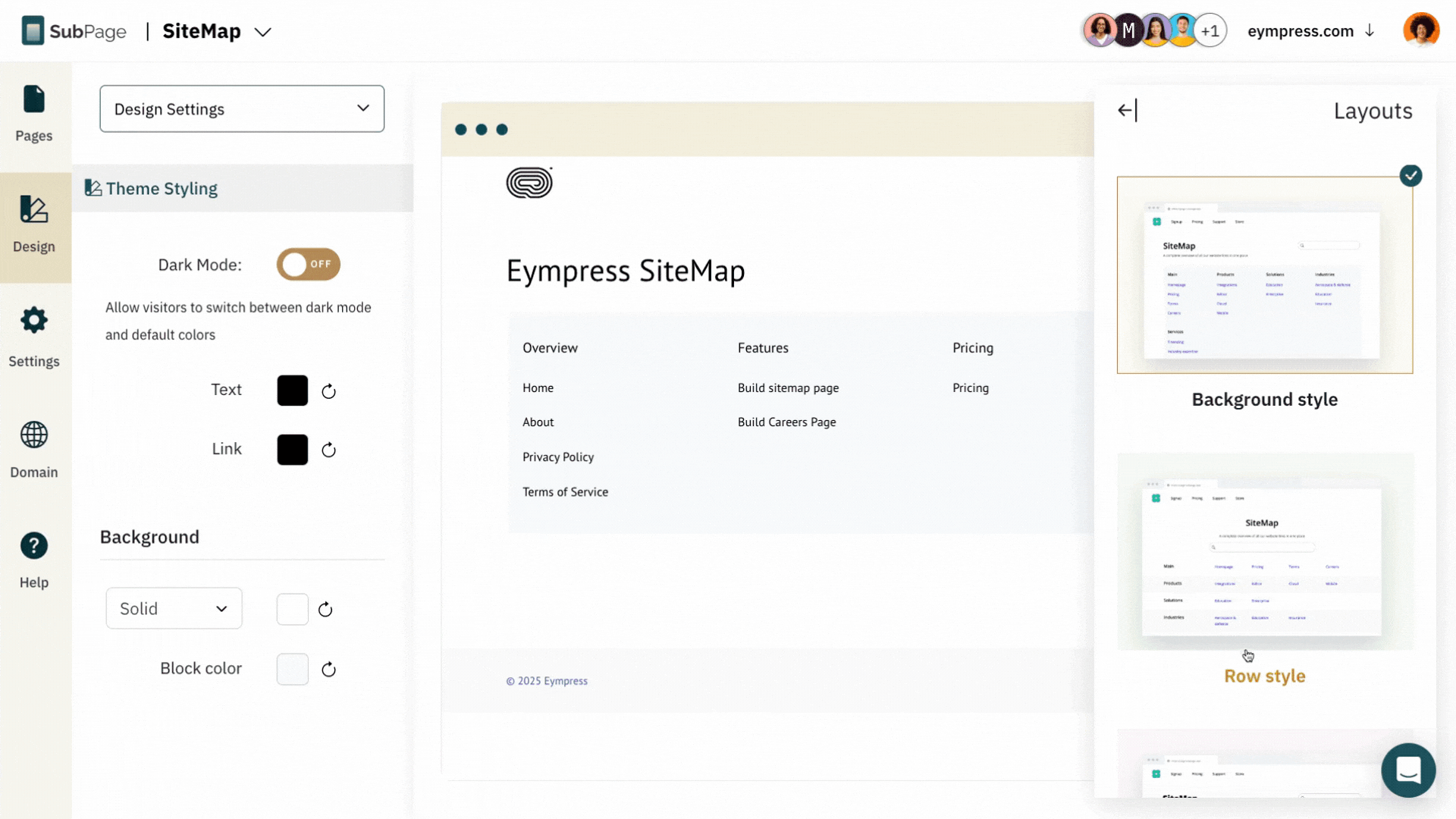Viewport: 1456px width, 819px height.
Task: Open the Terms of Service link
Action: (565, 492)
